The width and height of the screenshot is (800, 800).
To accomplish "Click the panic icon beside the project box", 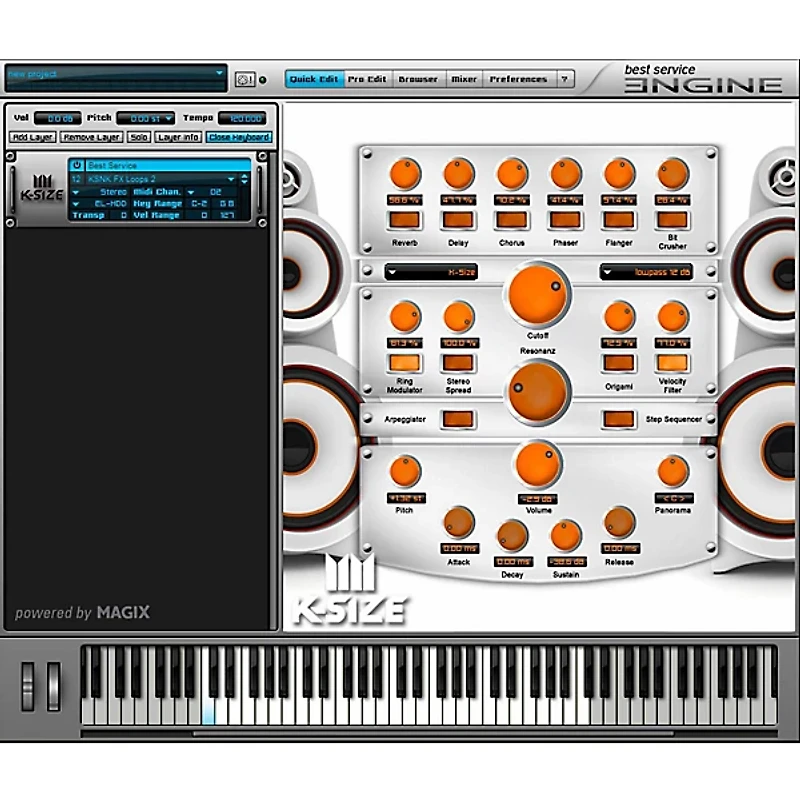I will coord(244,80).
